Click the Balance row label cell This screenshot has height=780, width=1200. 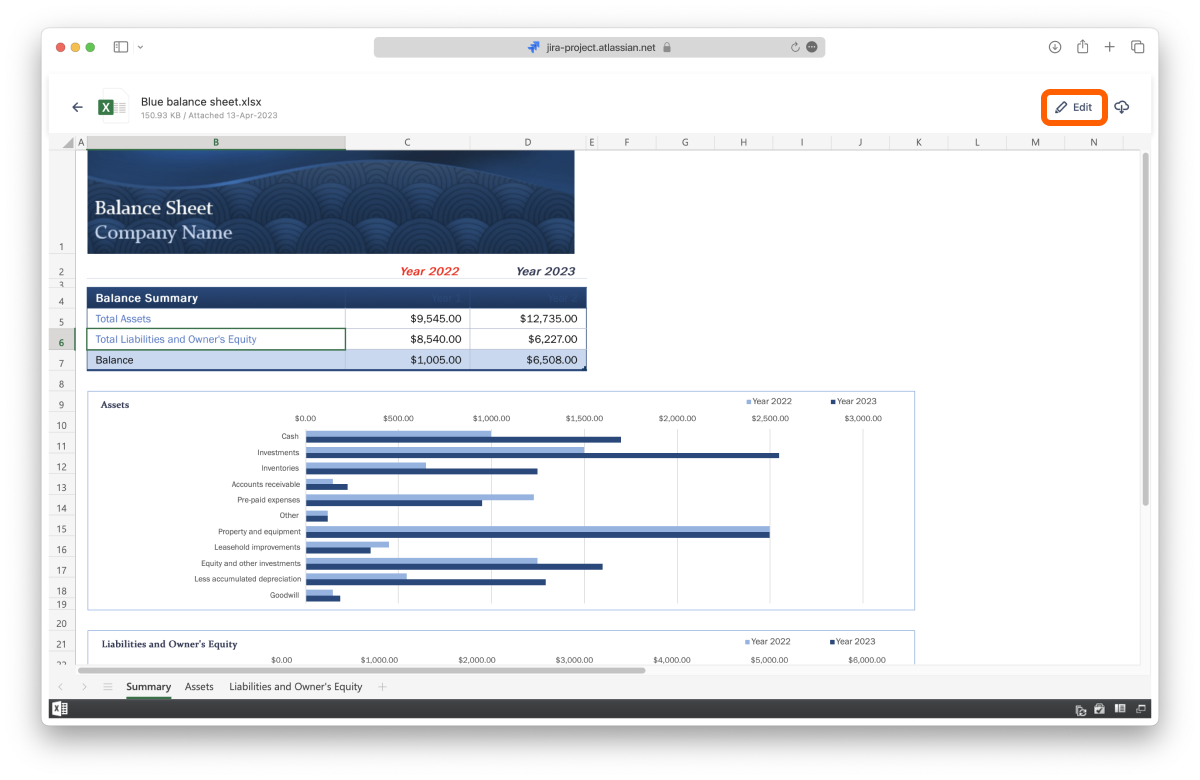pos(216,360)
